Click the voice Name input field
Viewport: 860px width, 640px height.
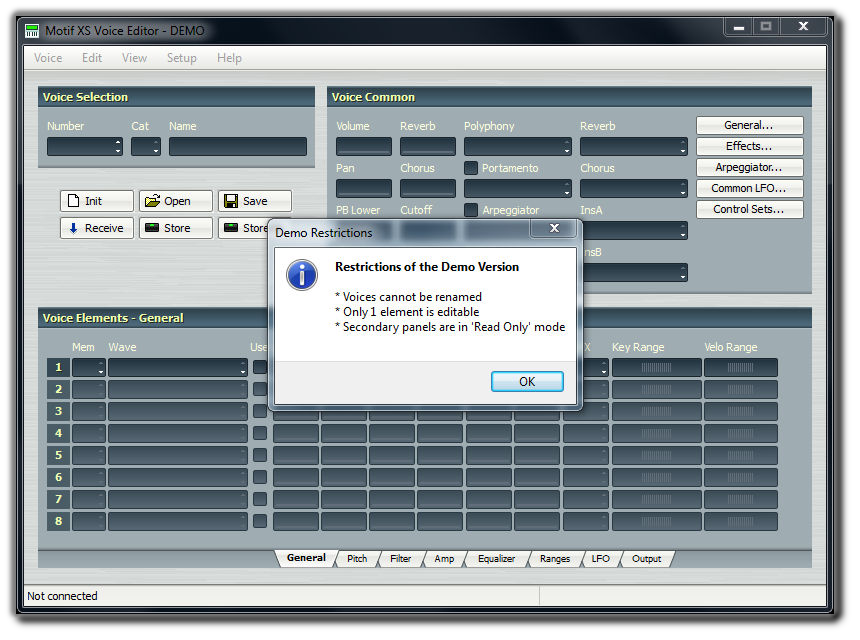[237, 146]
